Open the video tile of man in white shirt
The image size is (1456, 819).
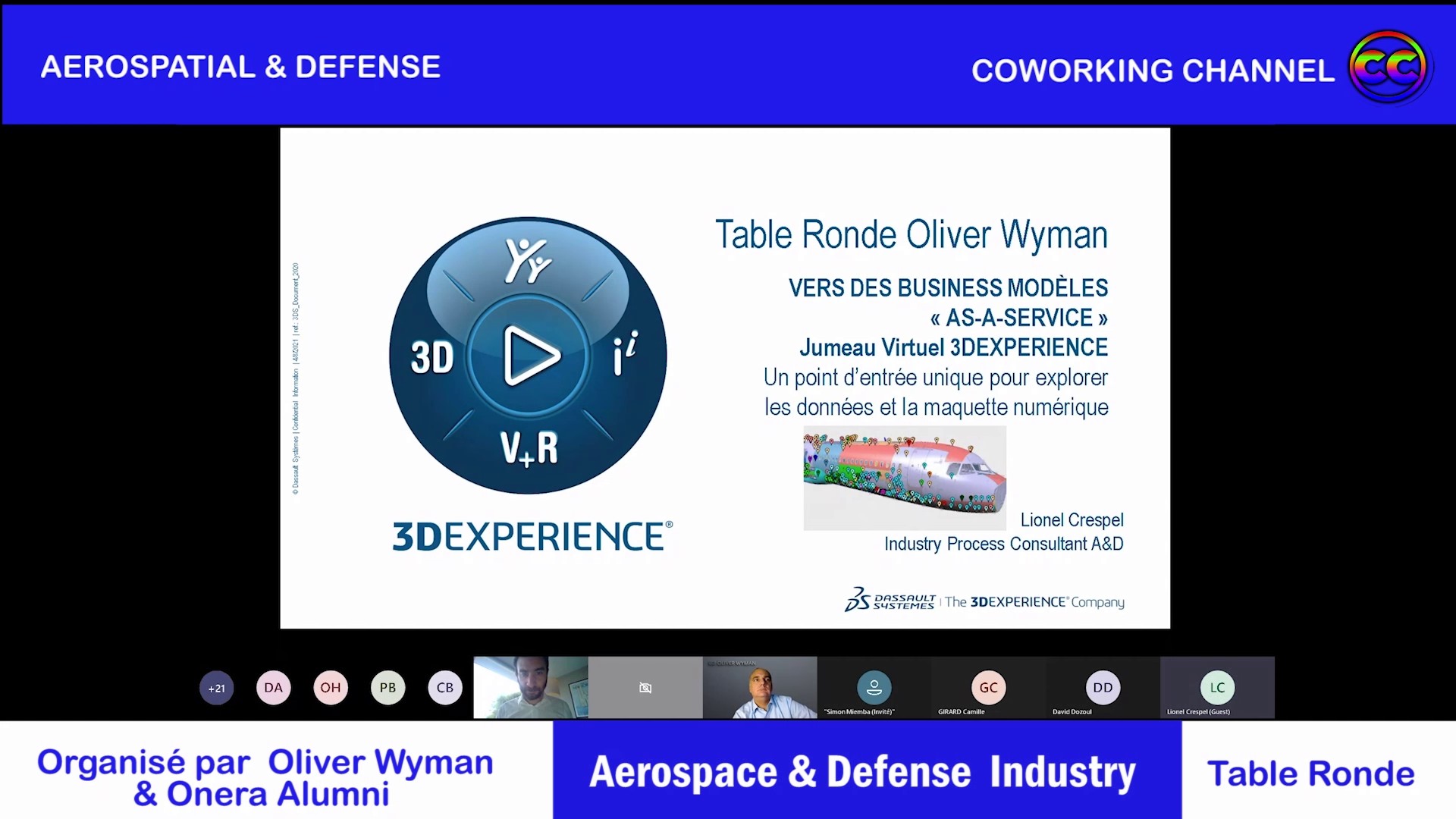760,688
